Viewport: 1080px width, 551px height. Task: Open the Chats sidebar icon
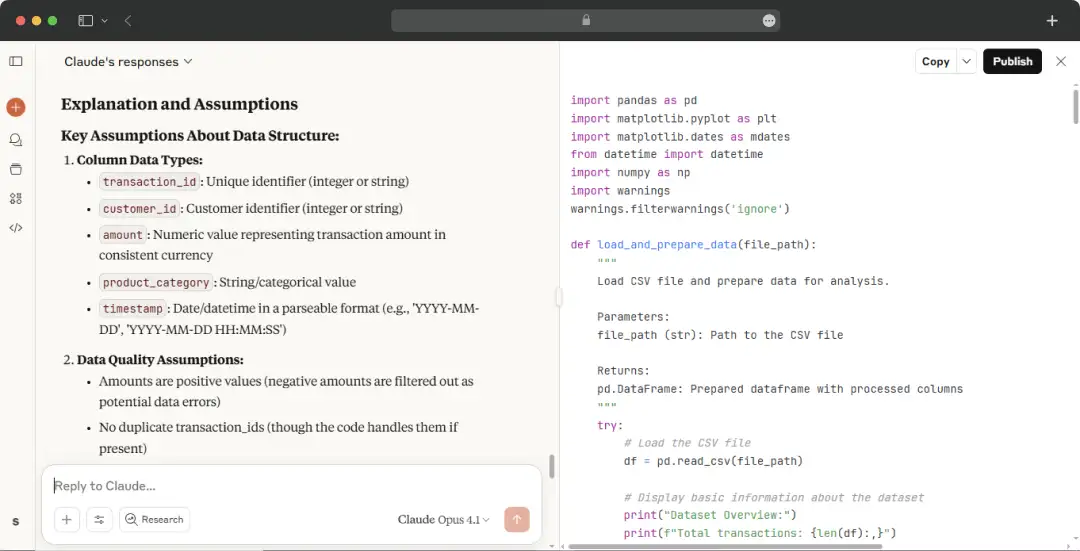point(16,140)
